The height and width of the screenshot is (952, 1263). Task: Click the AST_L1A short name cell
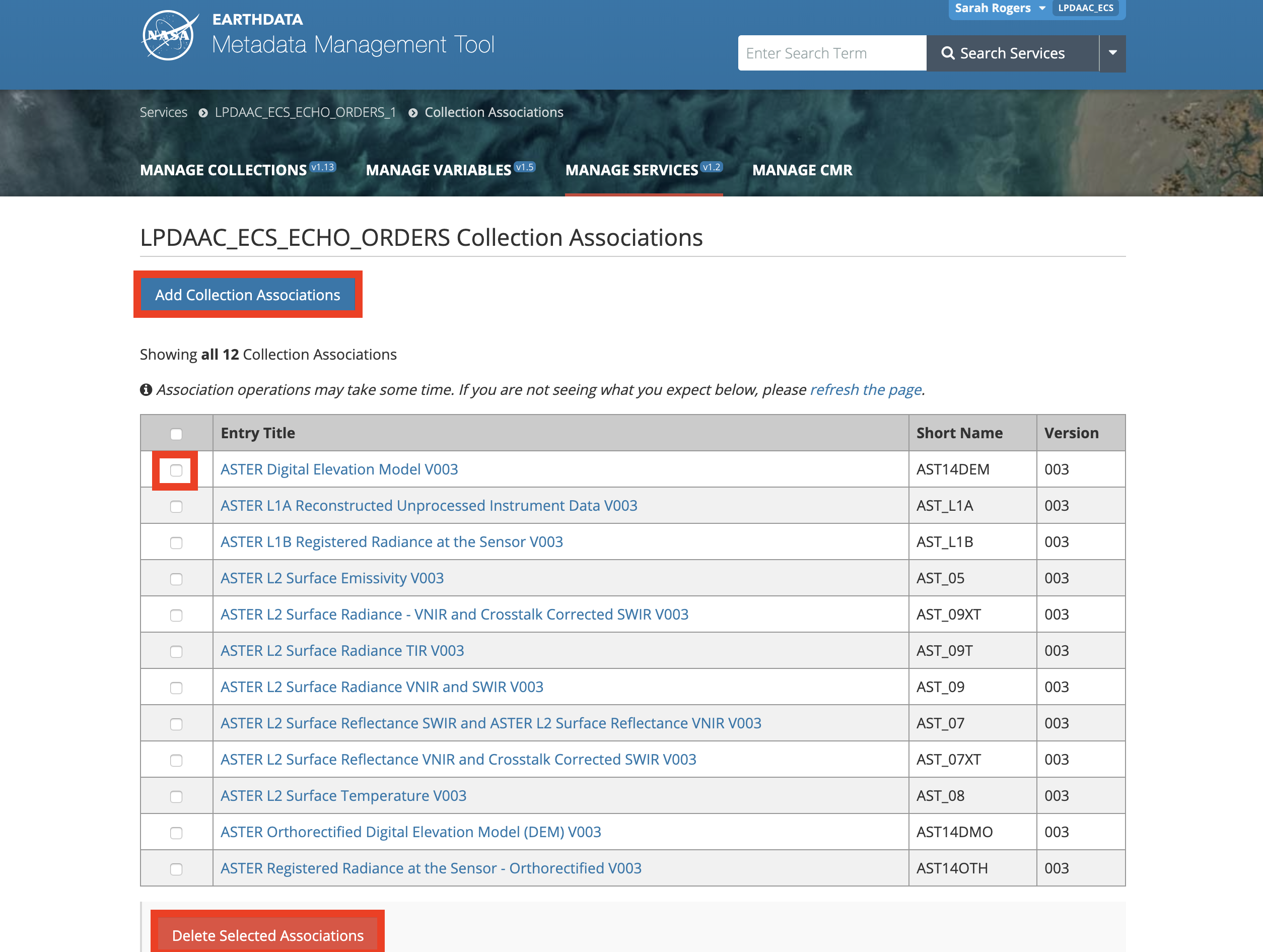972,505
